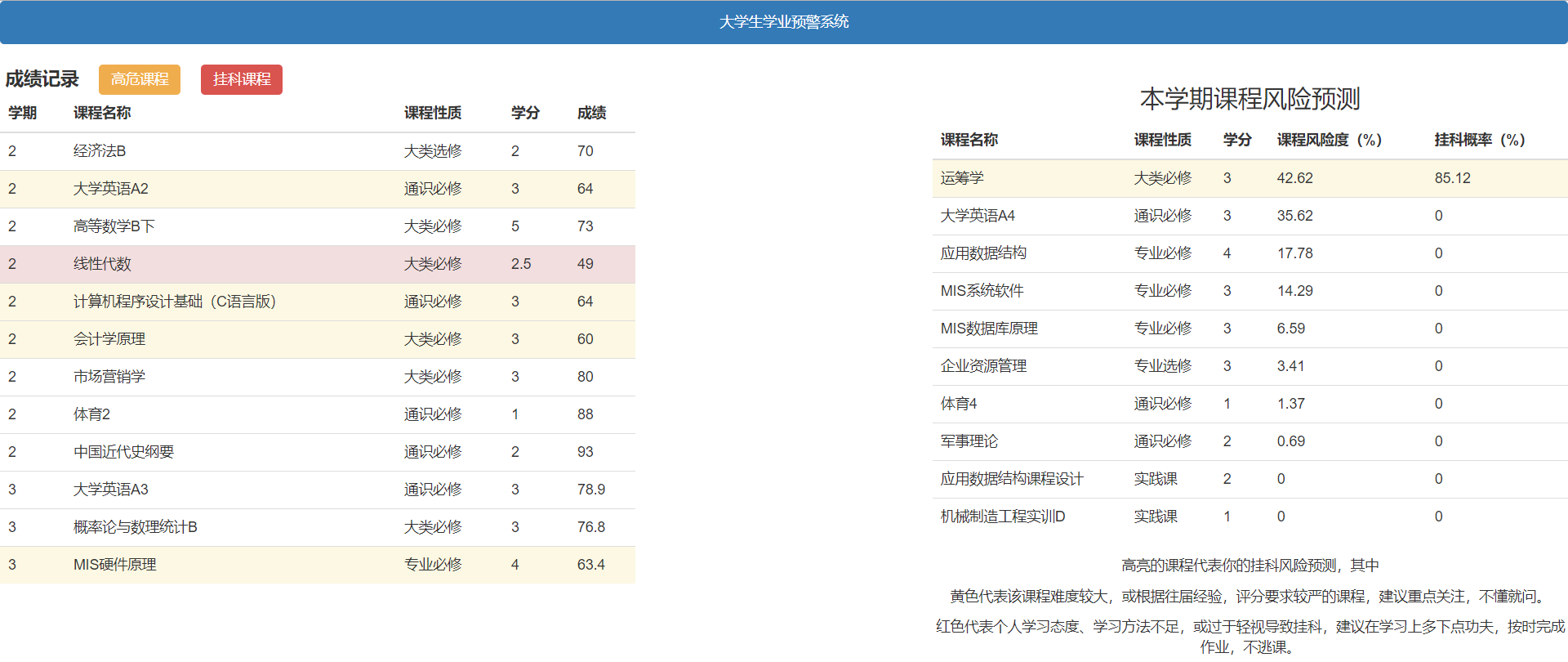Screen dimensions: 1568x662
Task: Click the 应用数据结构 course in prediction table
Action: [983, 253]
